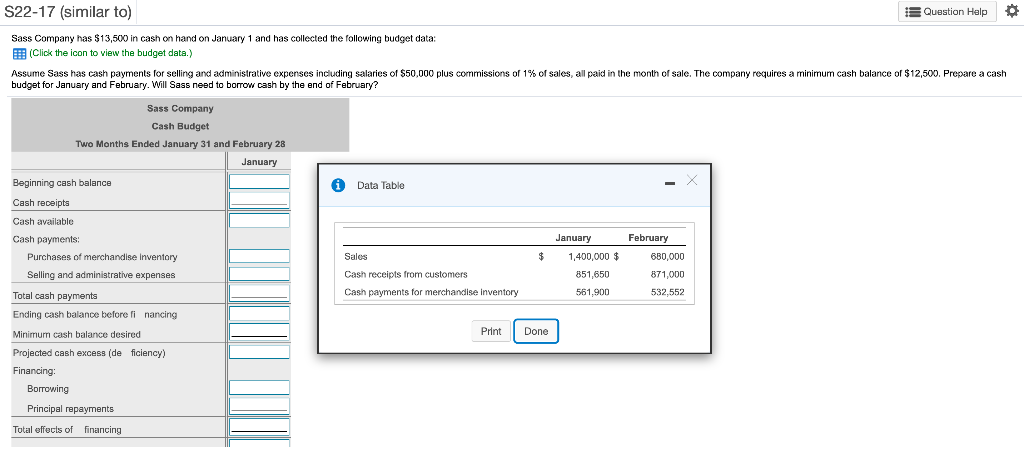Select the Projected cash excess (deficiency) field

click(x=259, y=352)
